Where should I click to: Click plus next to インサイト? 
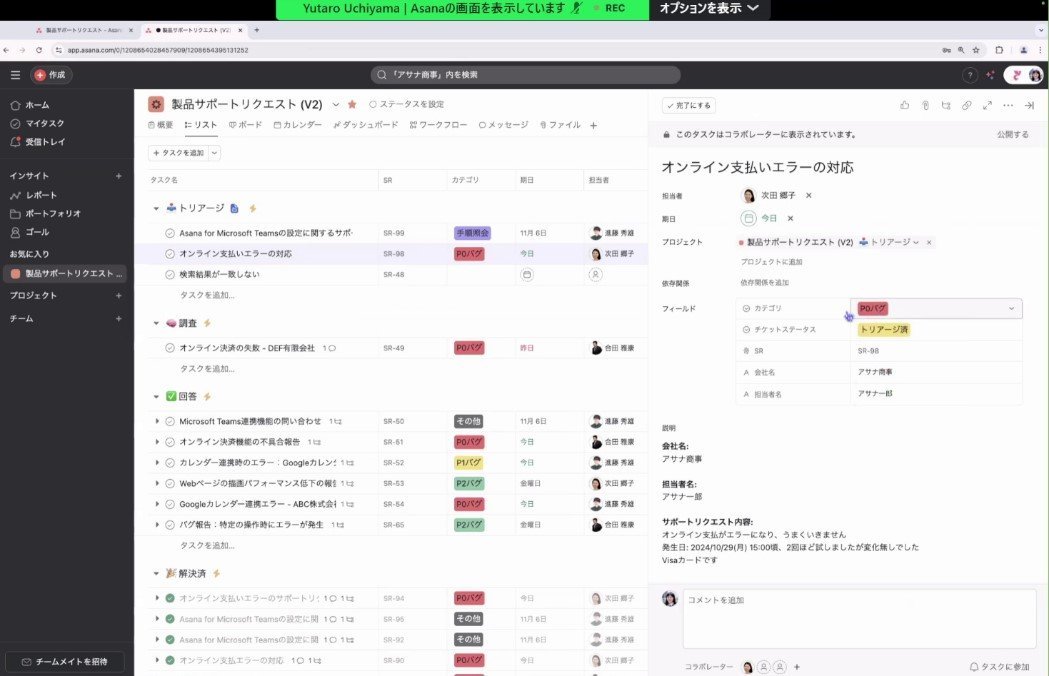tap(118, 176)
